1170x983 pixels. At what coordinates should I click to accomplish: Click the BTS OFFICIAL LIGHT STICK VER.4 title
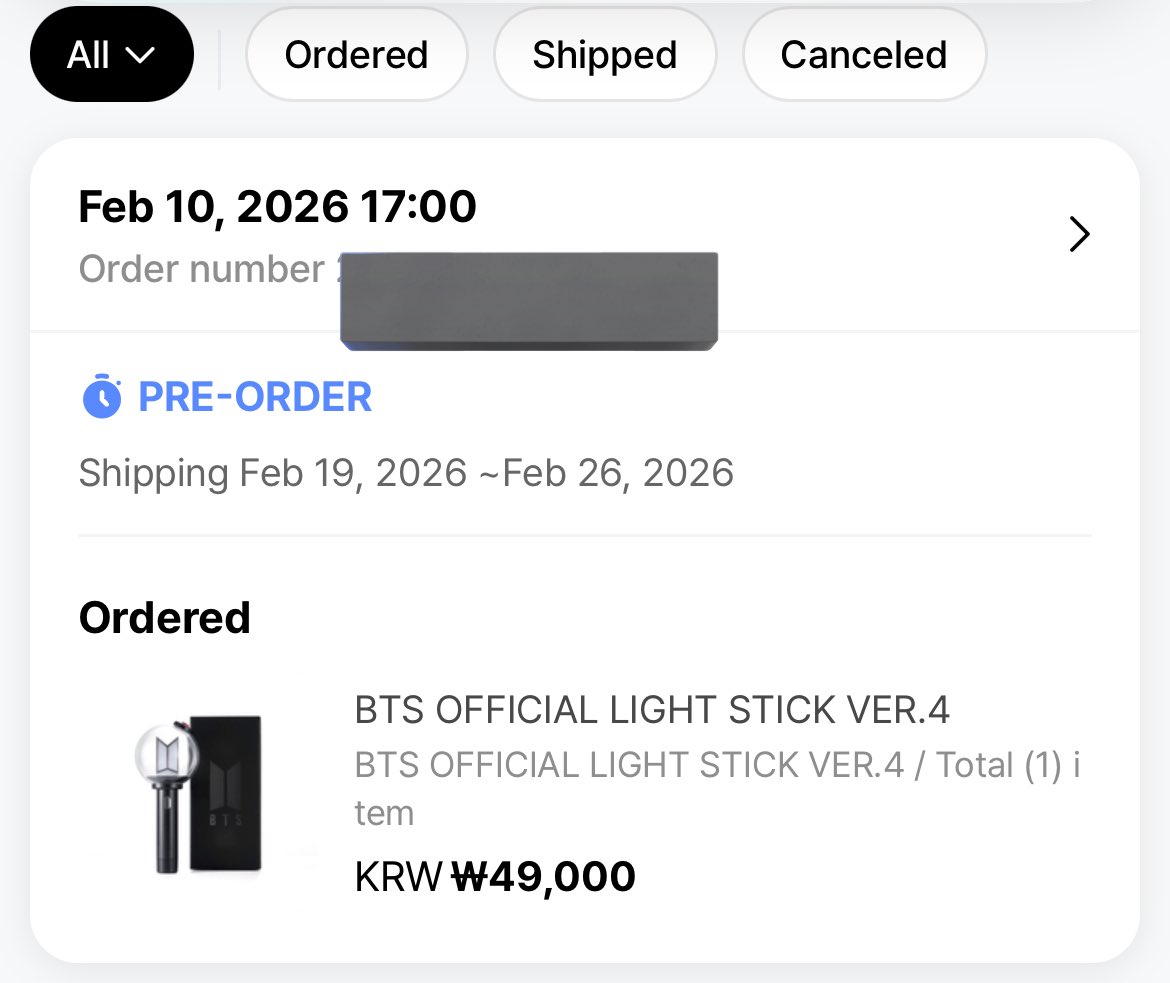pos(652,709)
